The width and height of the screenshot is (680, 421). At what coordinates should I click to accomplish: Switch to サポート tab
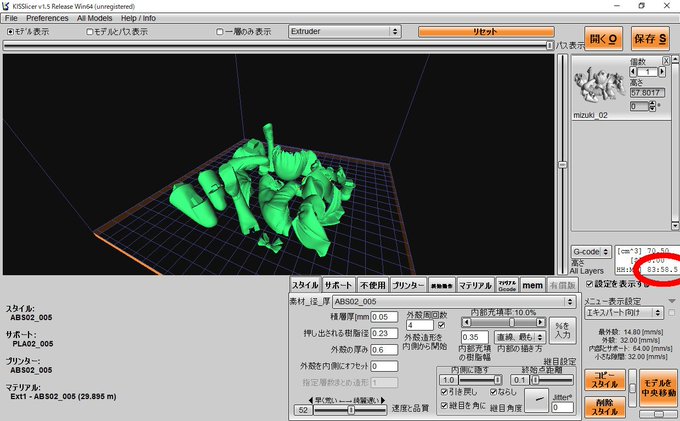pos(338,285)
